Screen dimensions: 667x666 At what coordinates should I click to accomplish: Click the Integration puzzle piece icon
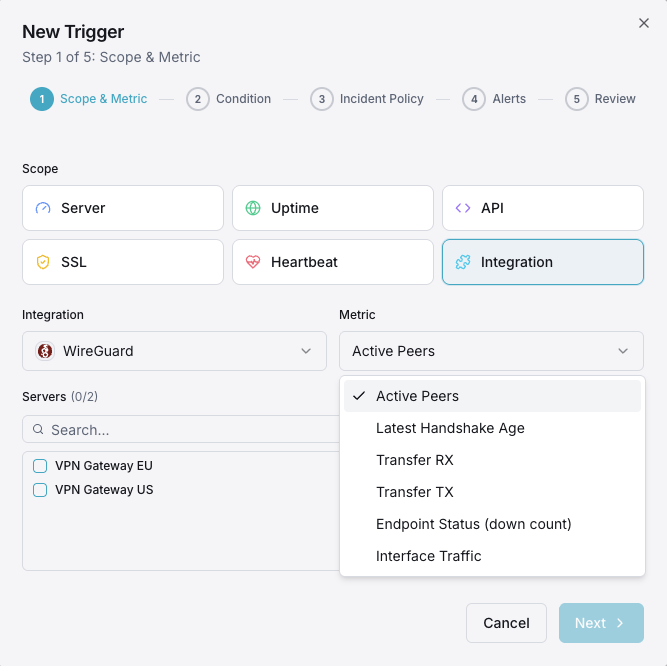[463, 262]
